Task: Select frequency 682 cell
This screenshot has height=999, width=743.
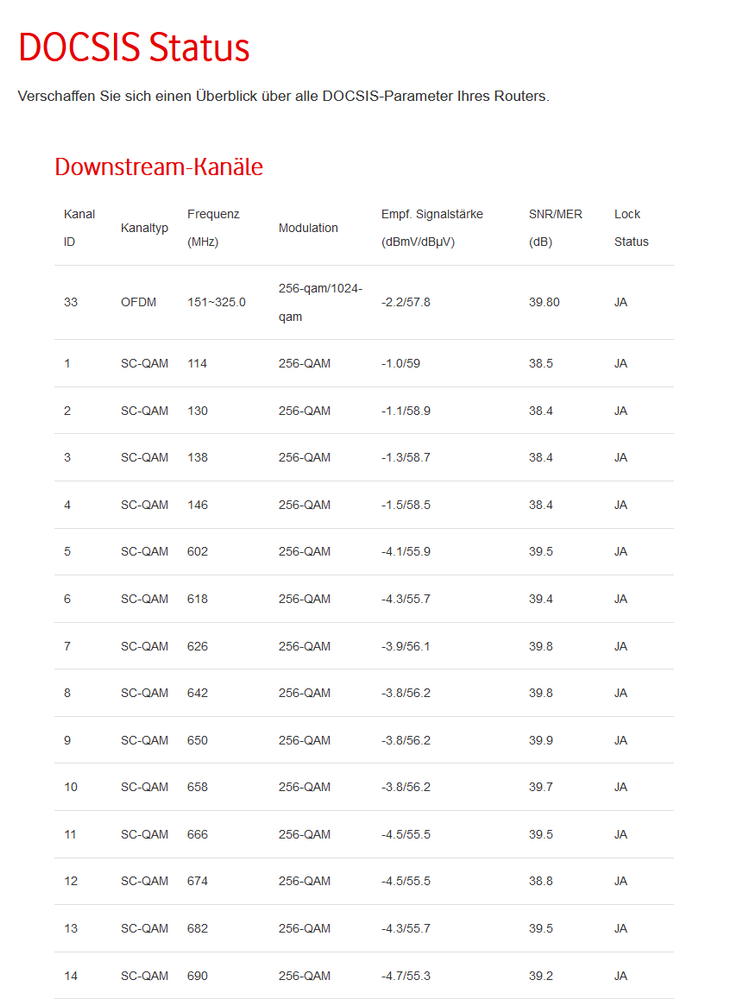Action: click(198, 929)
